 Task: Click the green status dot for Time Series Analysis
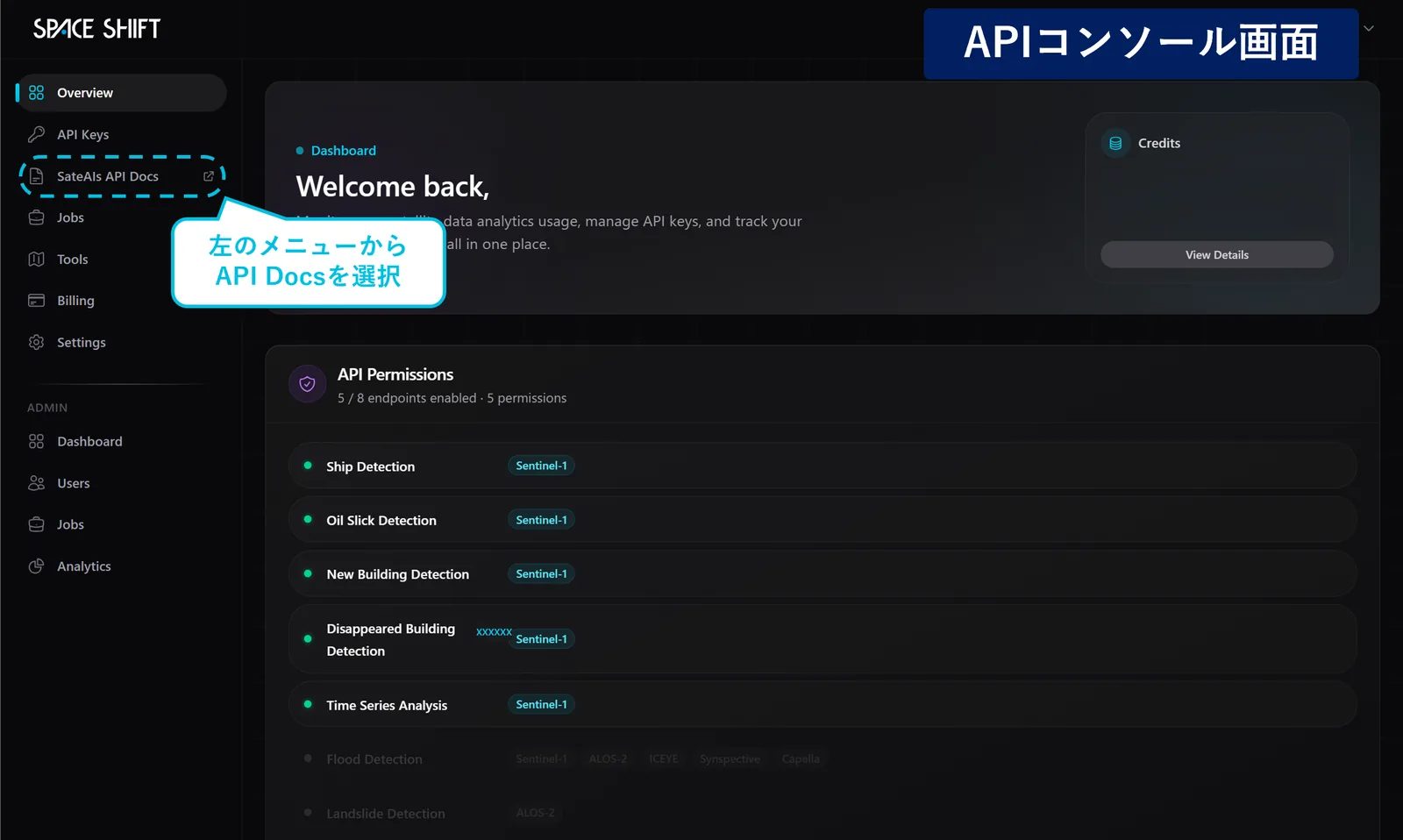point(308,704)
